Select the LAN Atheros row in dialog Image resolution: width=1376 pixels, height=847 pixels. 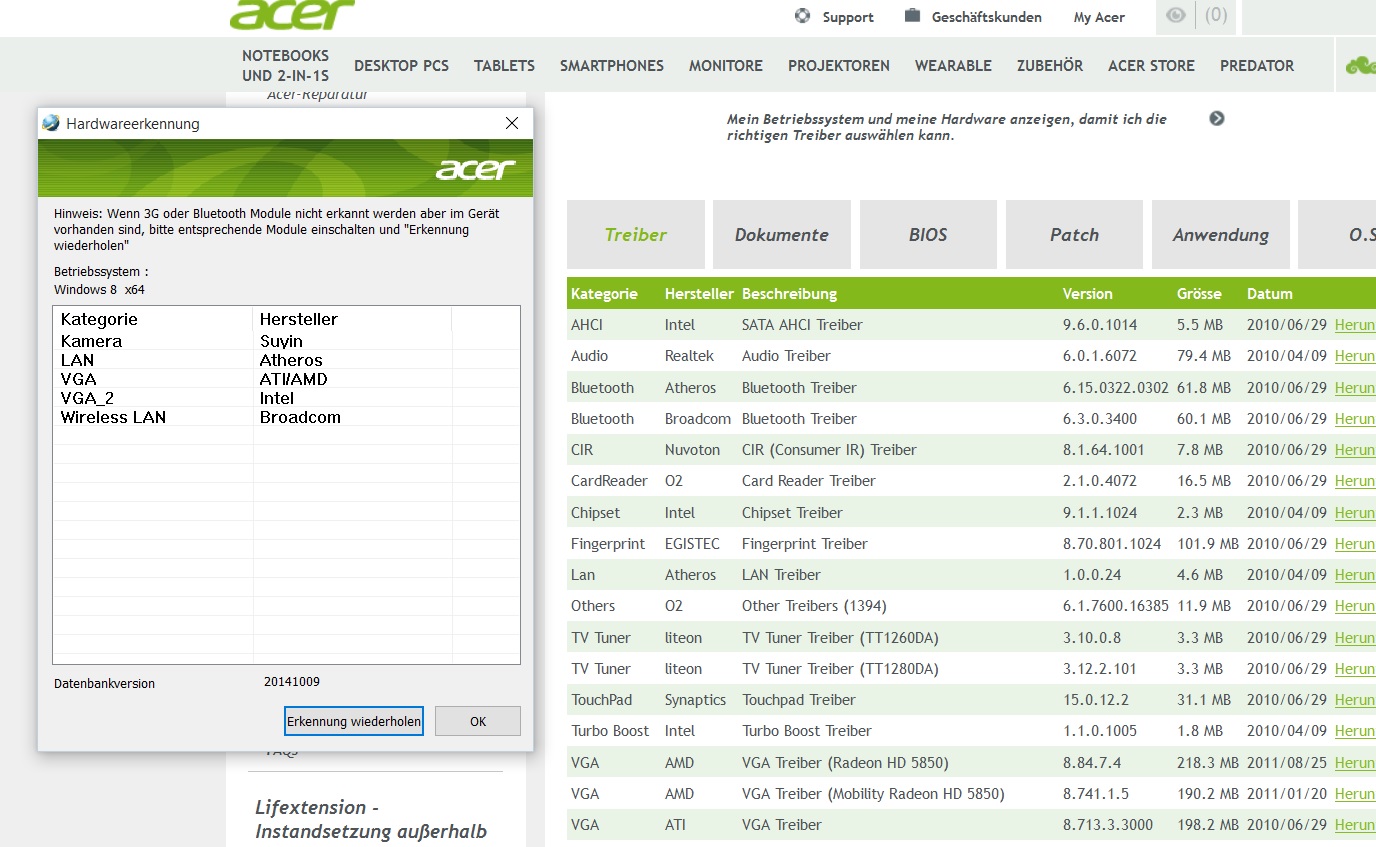(x=286, y=360)
